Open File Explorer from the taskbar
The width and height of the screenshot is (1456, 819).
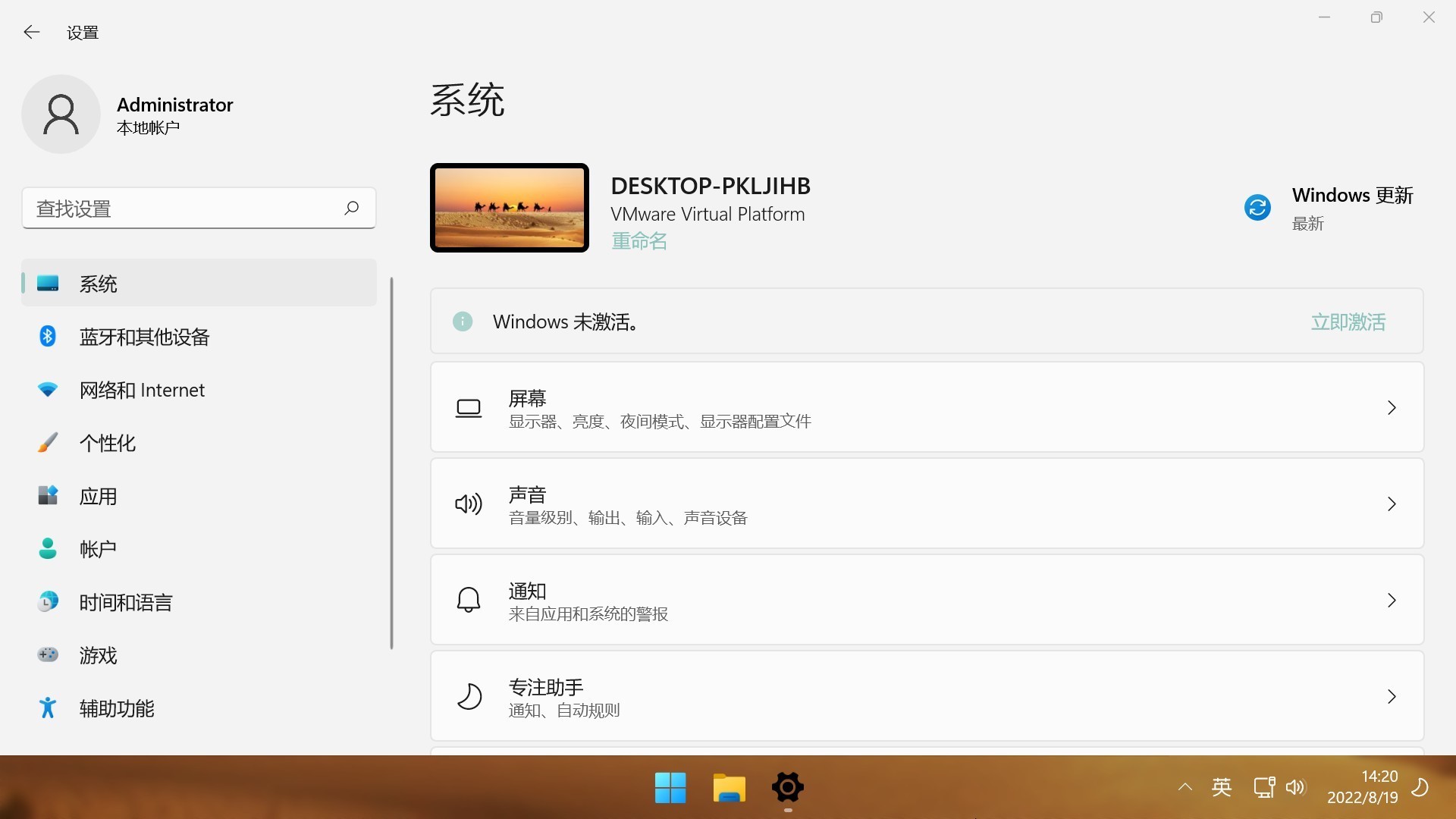[729, 788]
